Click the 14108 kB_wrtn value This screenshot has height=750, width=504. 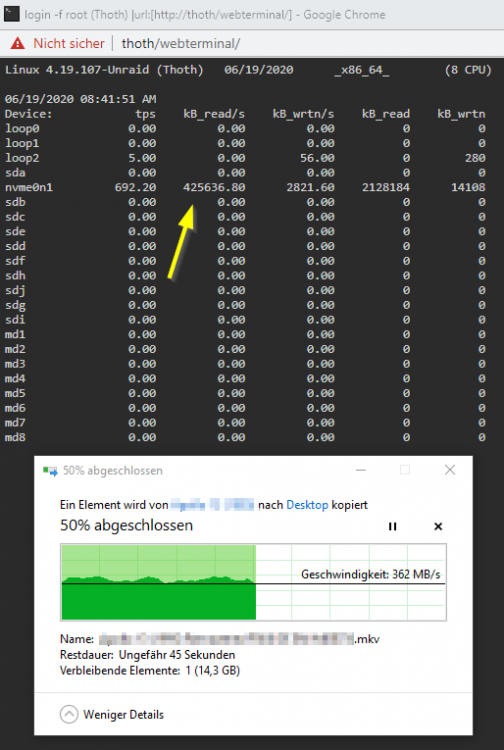pos(468,187)
